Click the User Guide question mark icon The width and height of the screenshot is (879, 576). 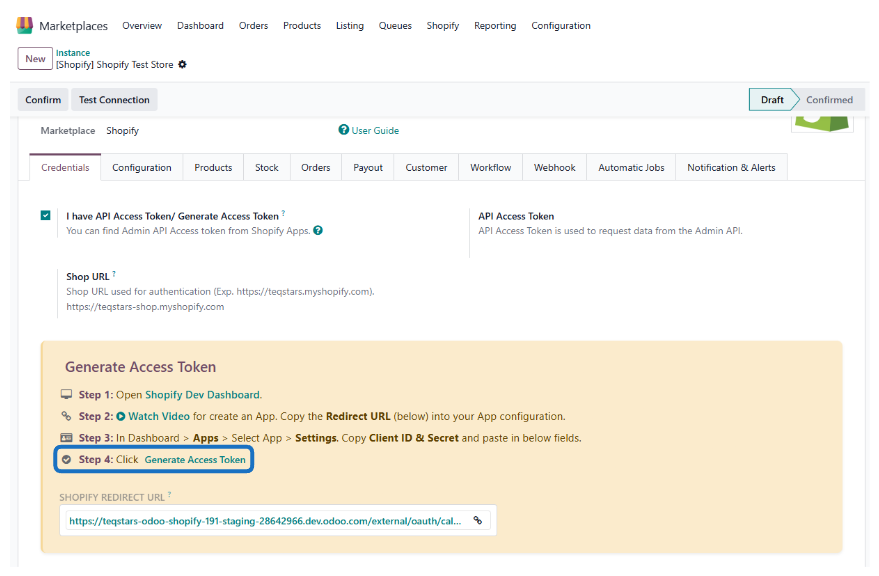click(x=344, y=130)
